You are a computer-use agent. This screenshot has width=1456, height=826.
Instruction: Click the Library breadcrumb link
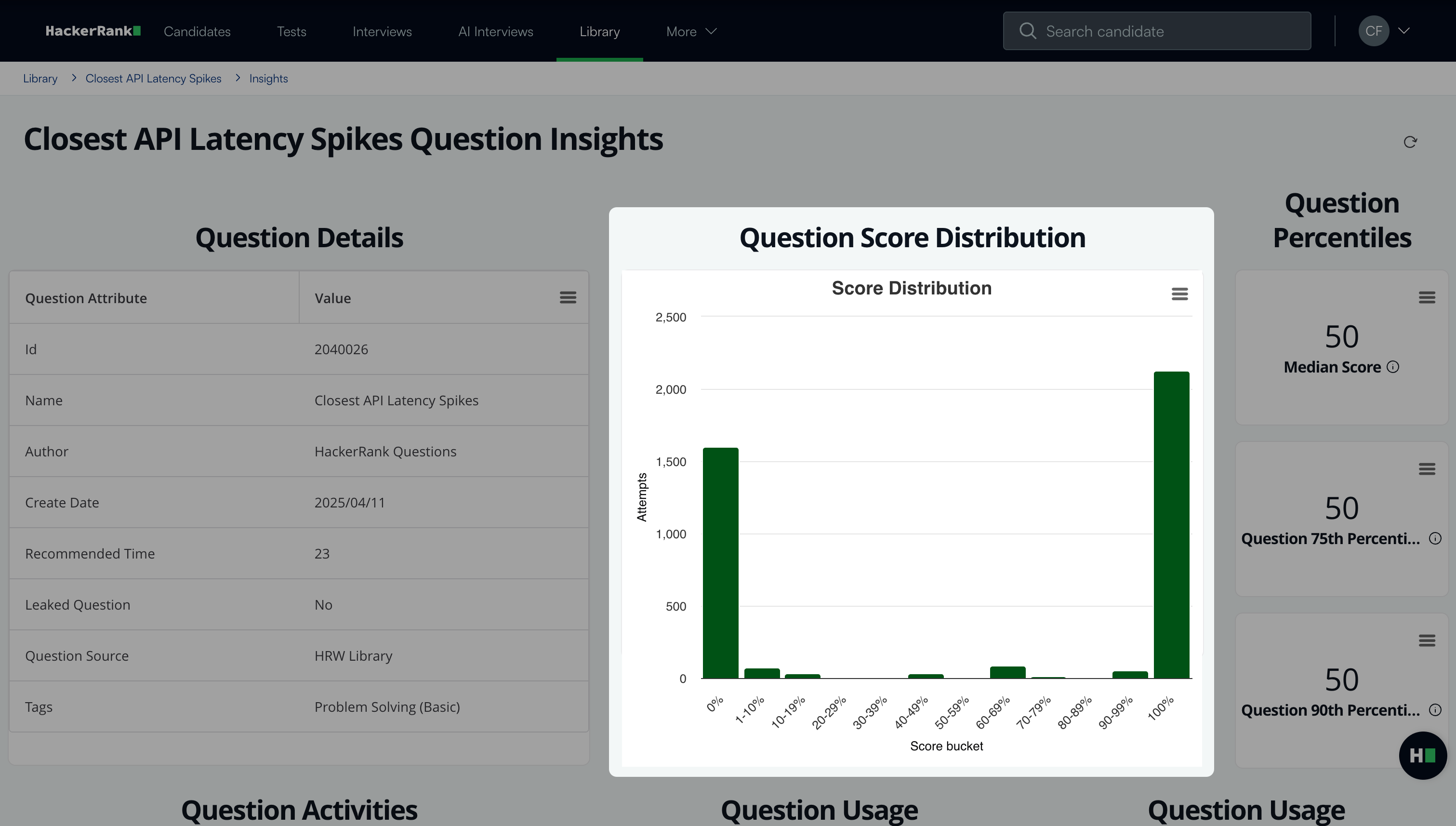coord(40,78)
